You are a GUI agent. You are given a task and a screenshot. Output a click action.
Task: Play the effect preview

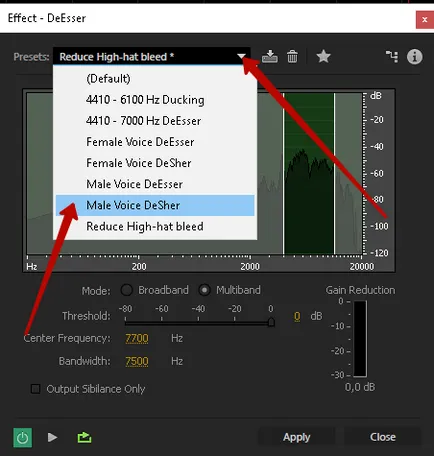coord(52,437)
